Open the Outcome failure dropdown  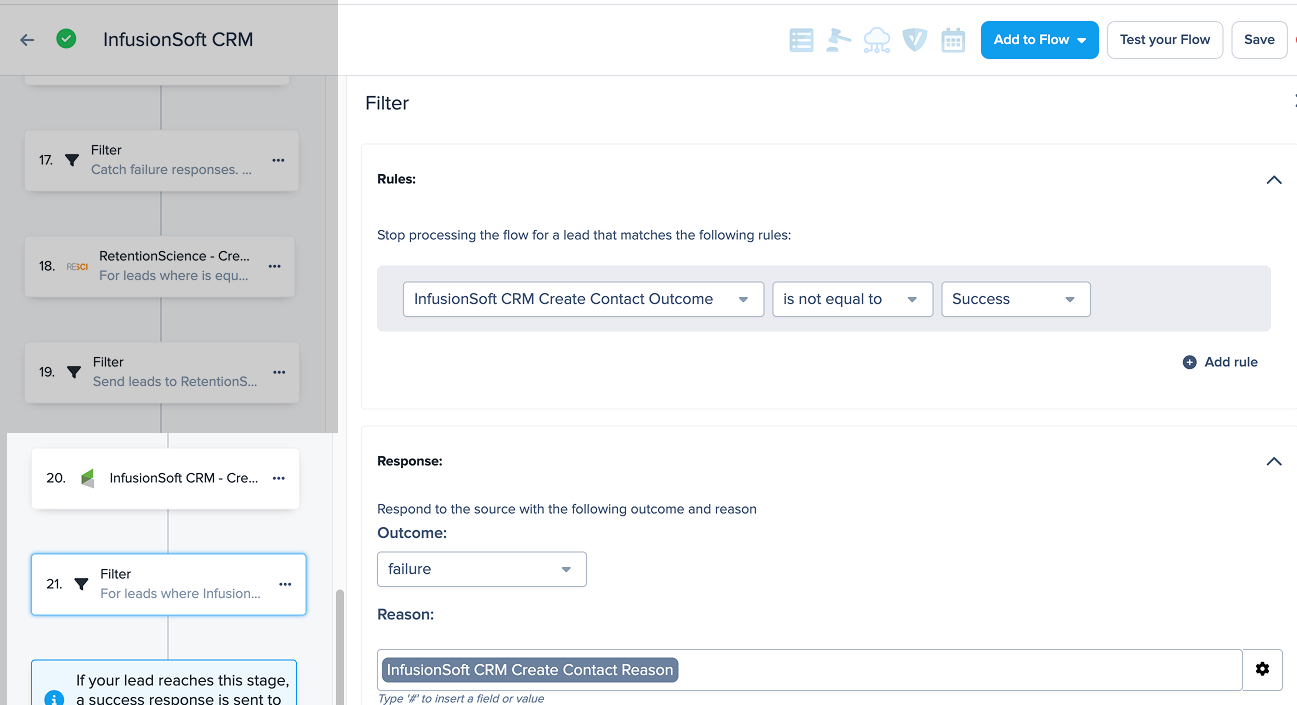(x=481, y=569)
